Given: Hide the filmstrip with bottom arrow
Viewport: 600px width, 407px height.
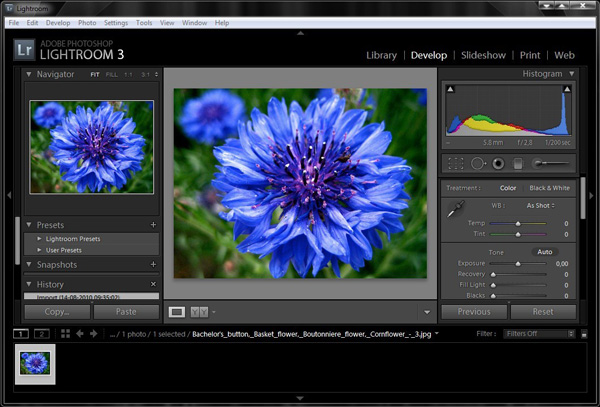Looking at the screenshot, I should pos(300,399).
